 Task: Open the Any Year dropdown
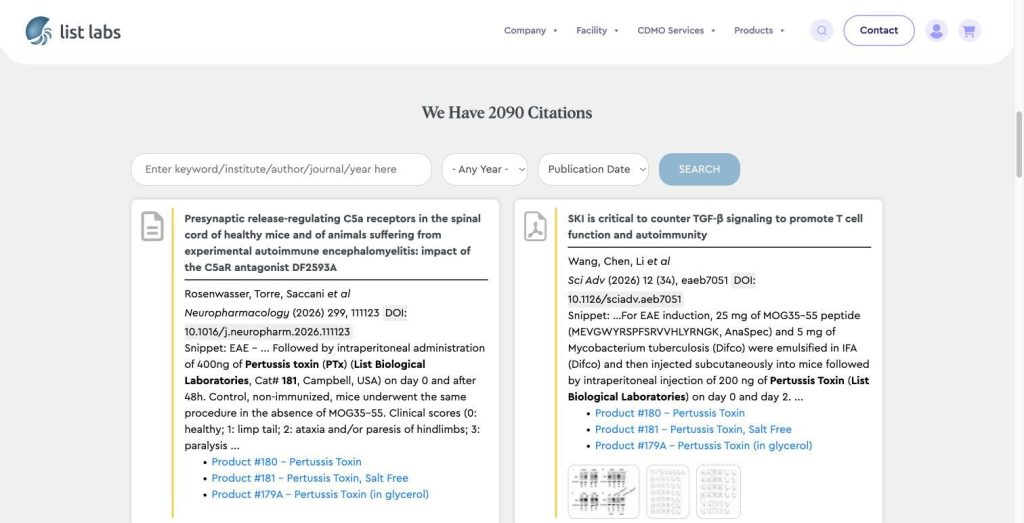[485, 169]
